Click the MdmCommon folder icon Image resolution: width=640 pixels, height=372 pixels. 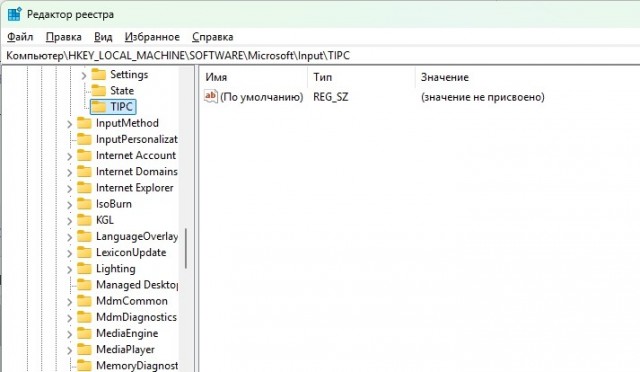84,301
